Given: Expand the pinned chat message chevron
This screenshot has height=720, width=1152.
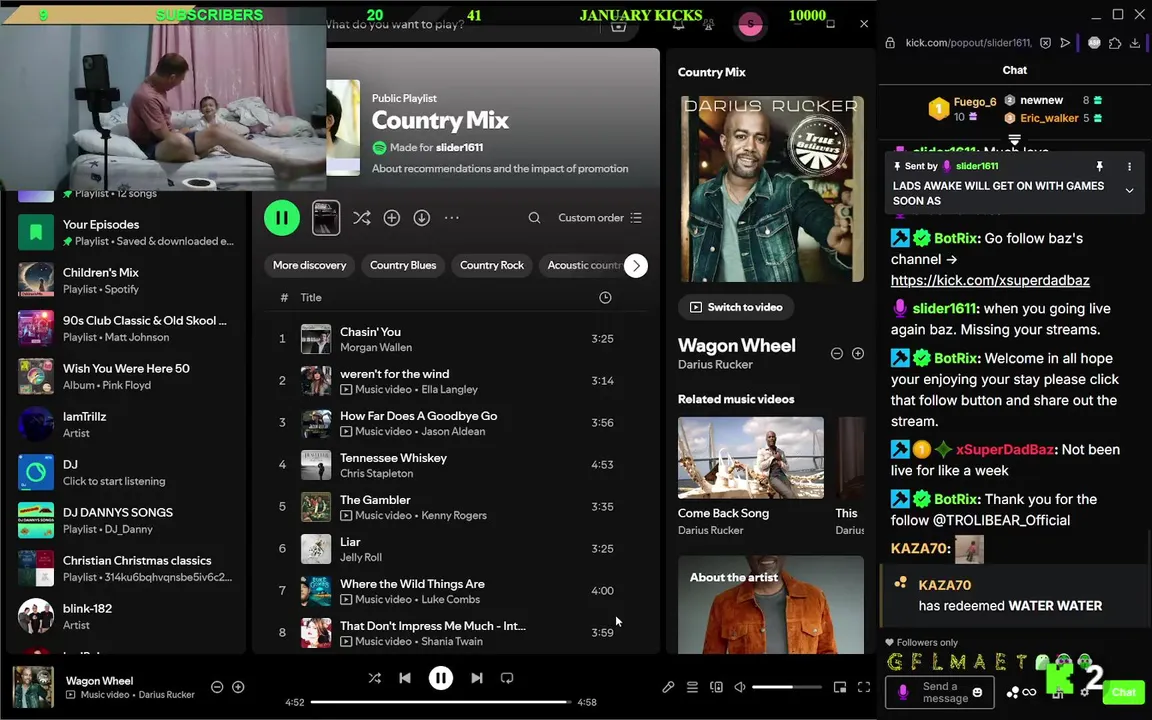Looking at the screenshot, I should [x=1129, y=190].
